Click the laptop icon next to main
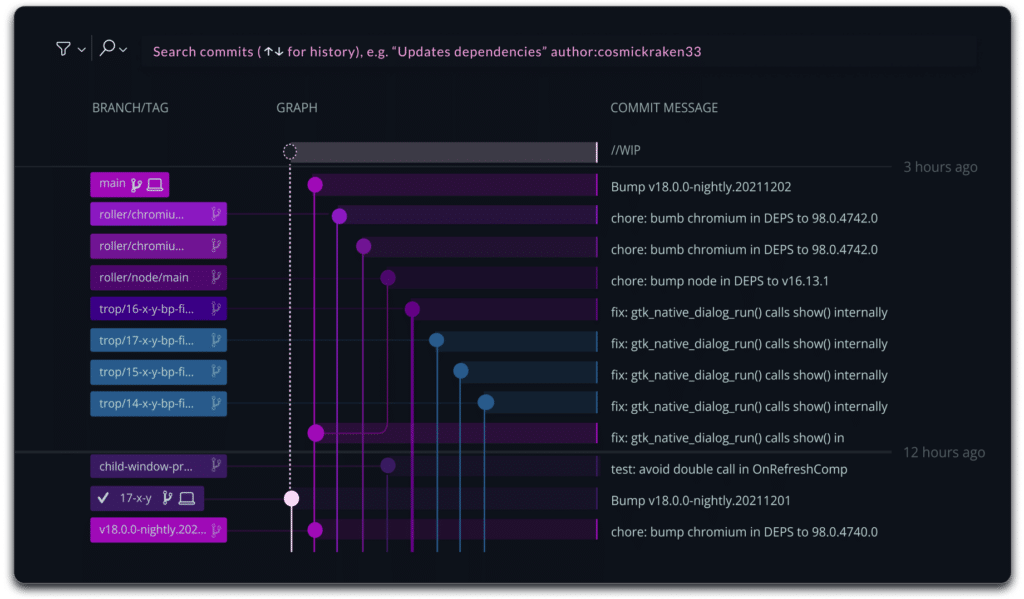This screenshot has height=599, width=1024. pos(155,184)
